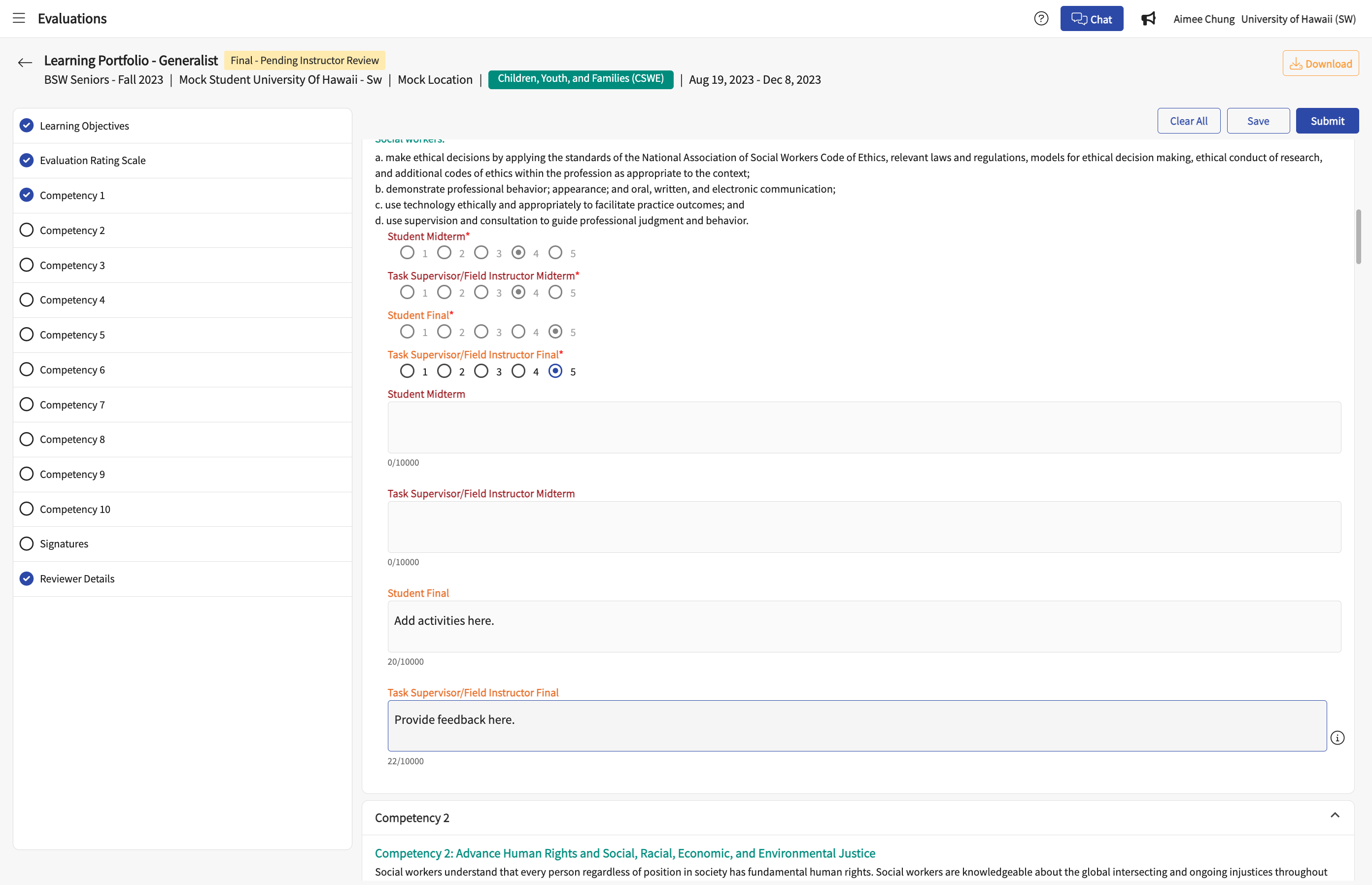Save the evaluation

1258,121
